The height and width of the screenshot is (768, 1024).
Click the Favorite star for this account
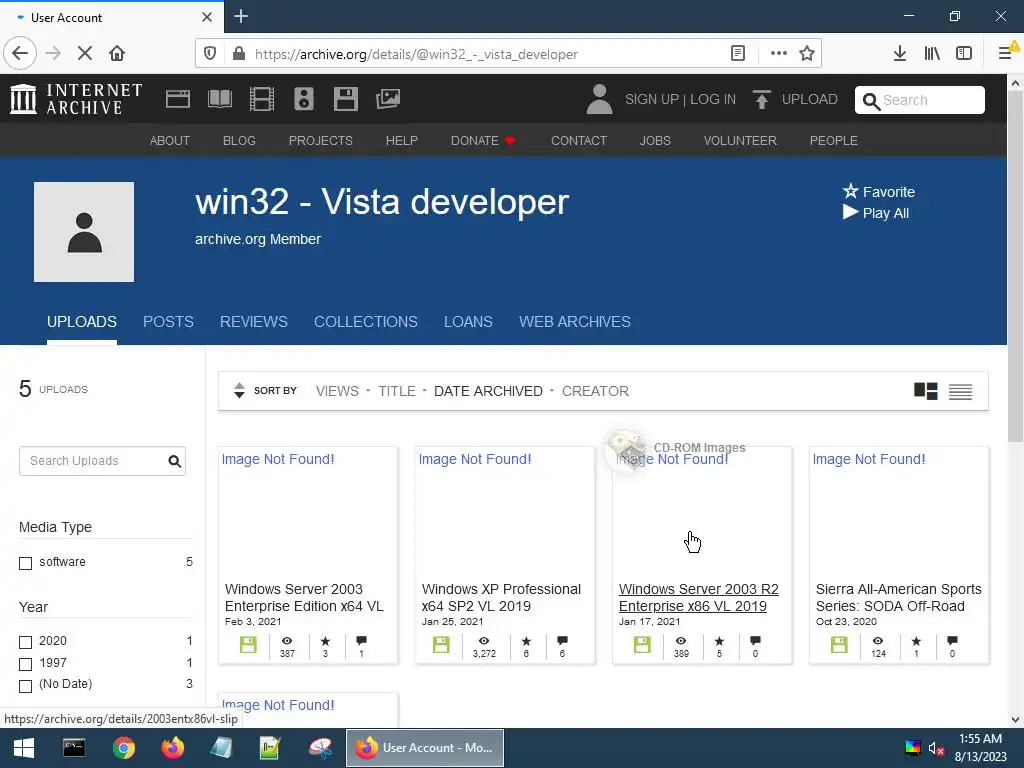click(x=850, y=191)
